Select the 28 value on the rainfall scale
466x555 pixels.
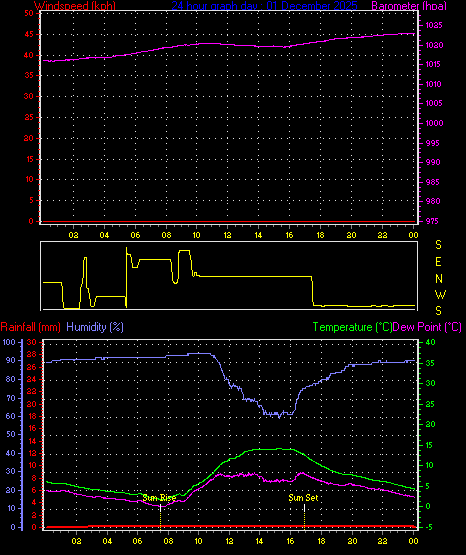coord(32,354)
